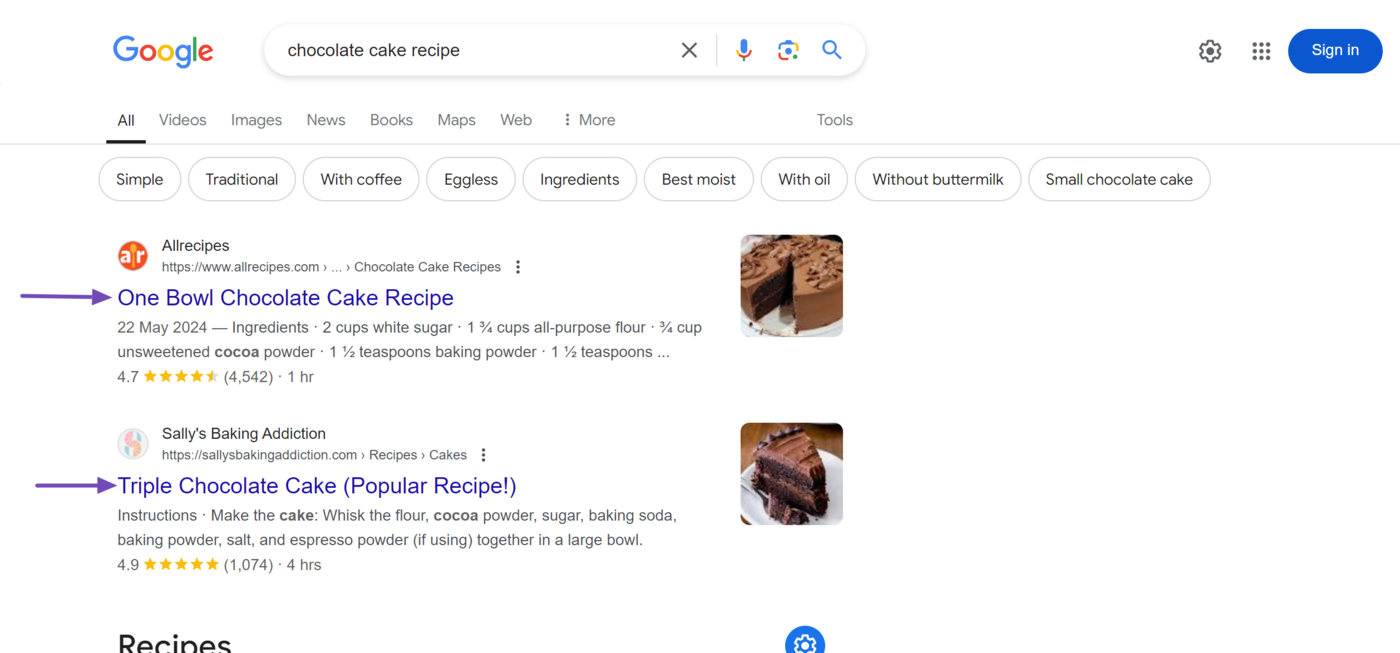This screenshot has width=1400, height=653.
Task: Switch to the Images tab
Action: point(256,120)
